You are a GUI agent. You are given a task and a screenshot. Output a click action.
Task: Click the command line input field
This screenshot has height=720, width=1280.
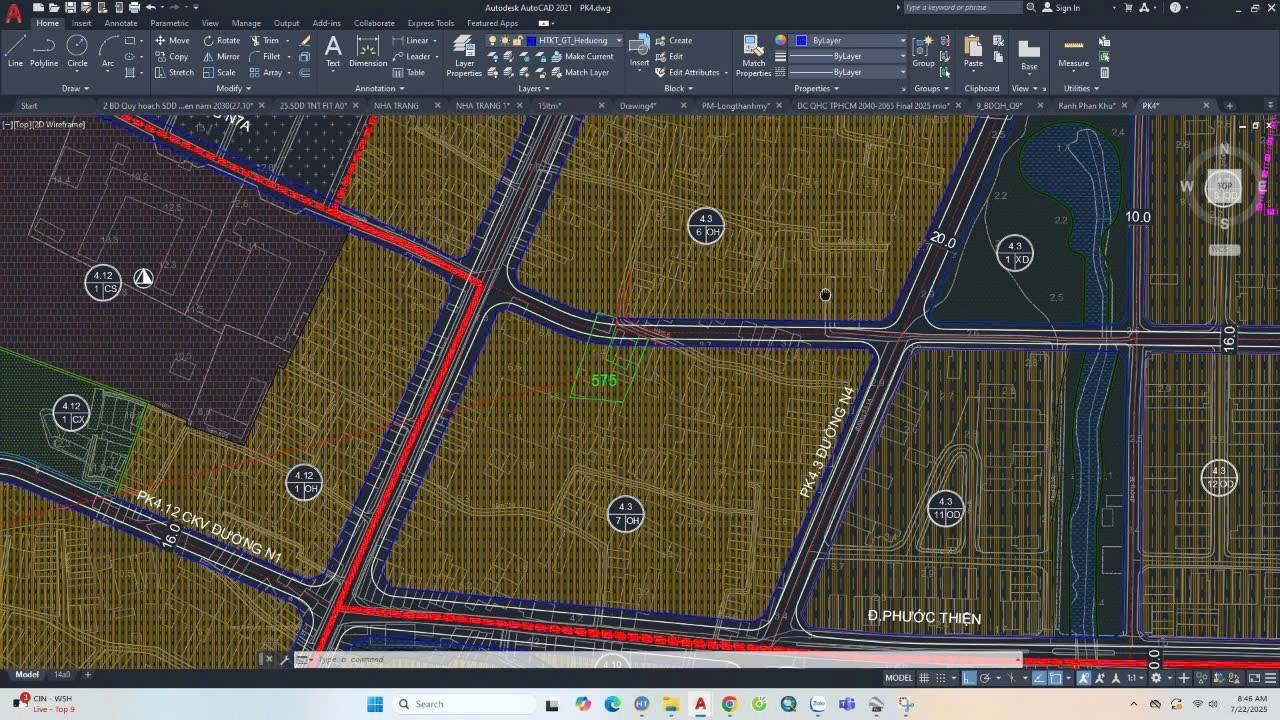(650, 659)
